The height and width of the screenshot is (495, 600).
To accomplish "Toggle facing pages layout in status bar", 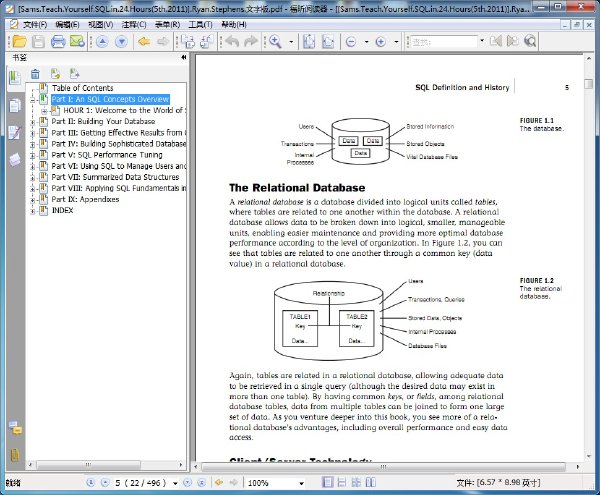I will coord(370,482).
